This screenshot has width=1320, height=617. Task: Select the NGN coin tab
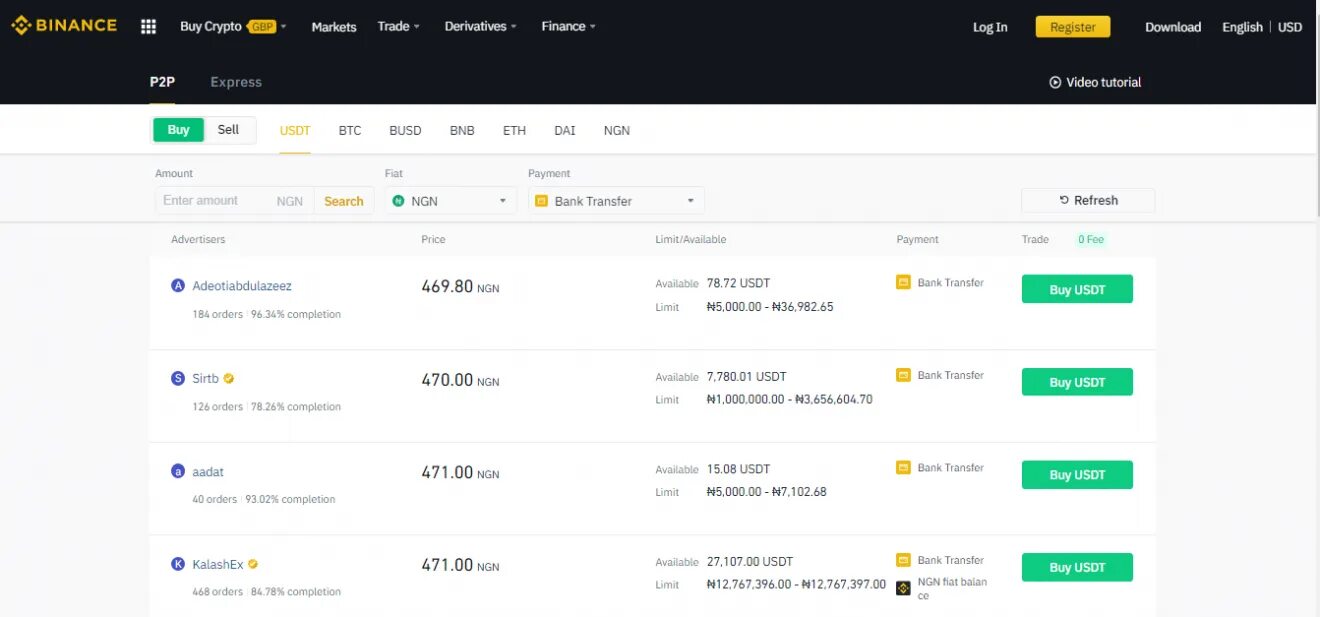(617, 131)
